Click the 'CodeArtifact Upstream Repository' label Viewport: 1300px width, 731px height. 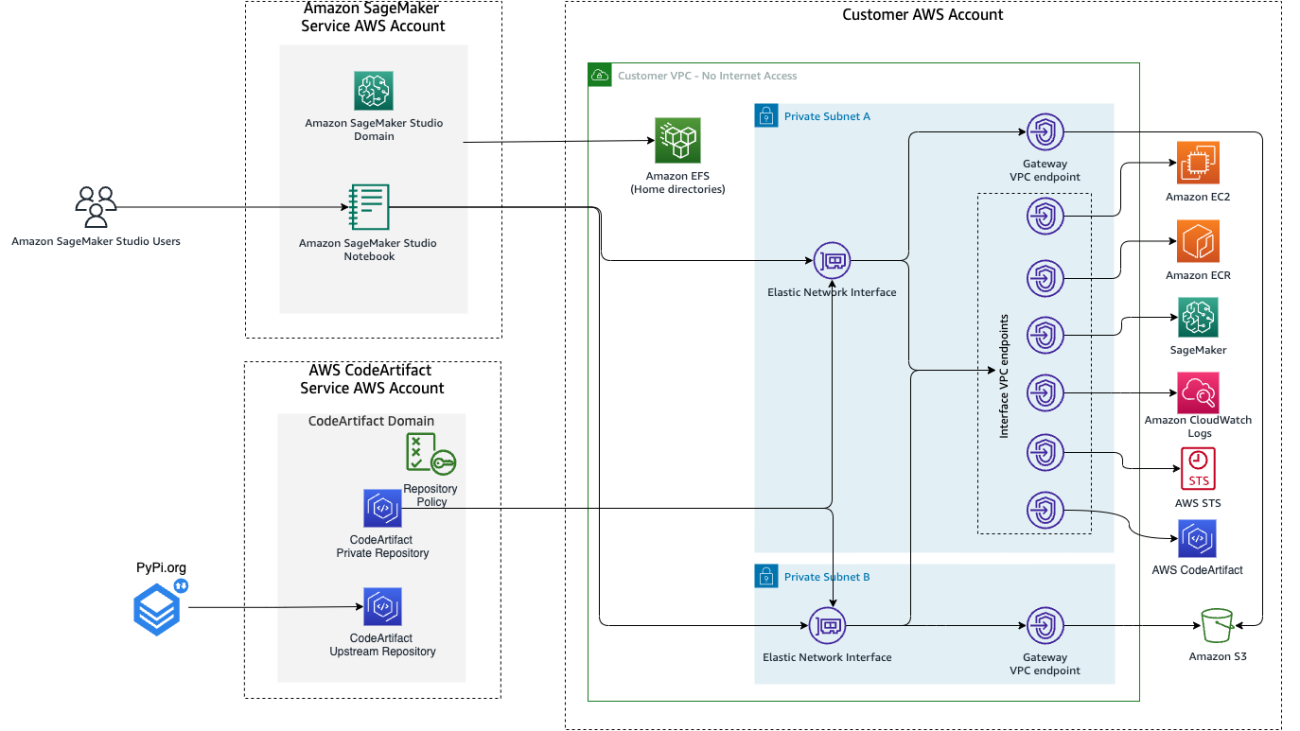pos(383,645)
